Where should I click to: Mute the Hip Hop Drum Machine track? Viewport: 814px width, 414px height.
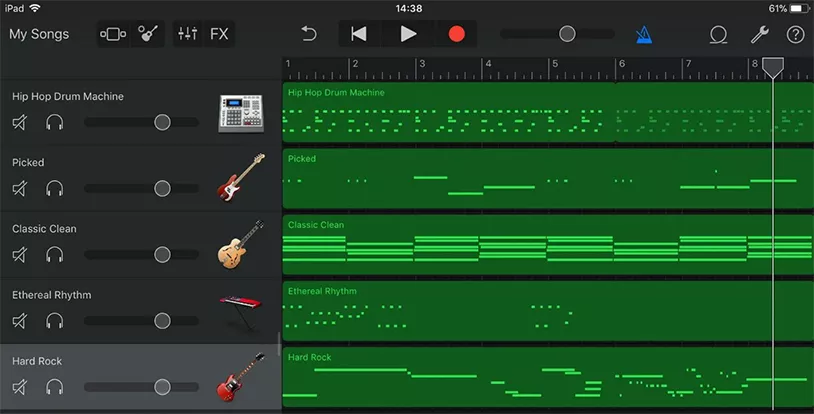click(x=19, y=123)
